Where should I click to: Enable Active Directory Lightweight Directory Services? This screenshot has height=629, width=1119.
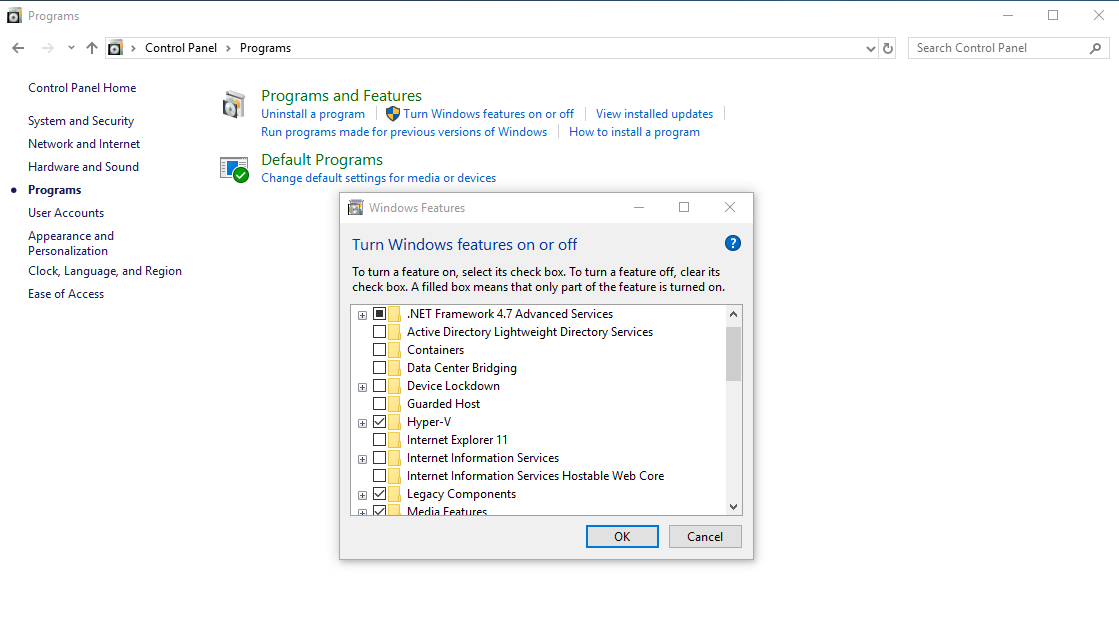[380, 331]
